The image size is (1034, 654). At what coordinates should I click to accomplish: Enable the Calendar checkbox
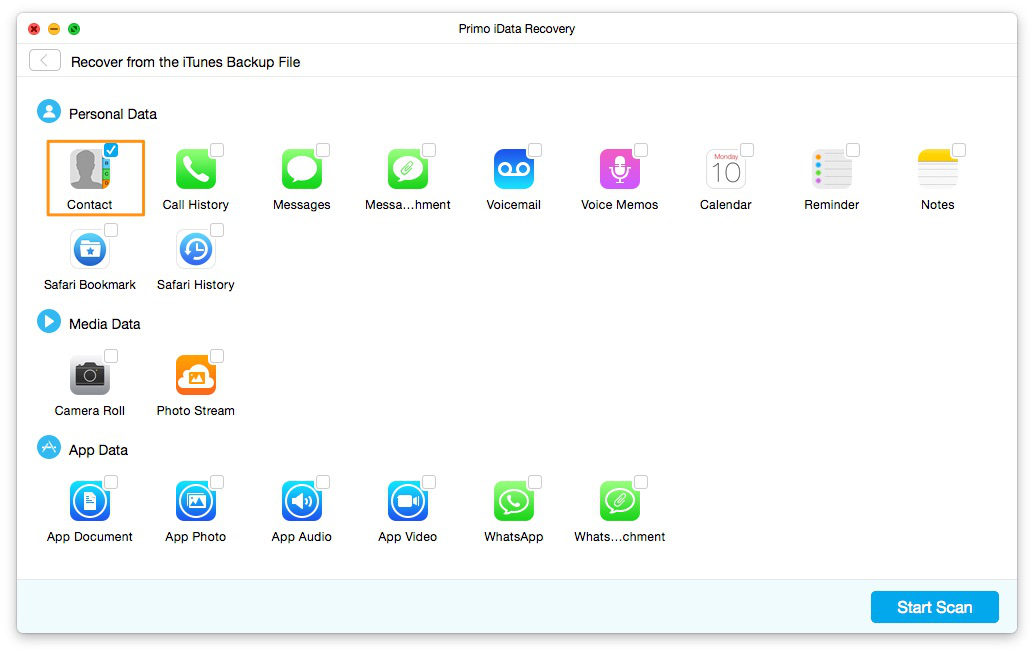point(747,150)
